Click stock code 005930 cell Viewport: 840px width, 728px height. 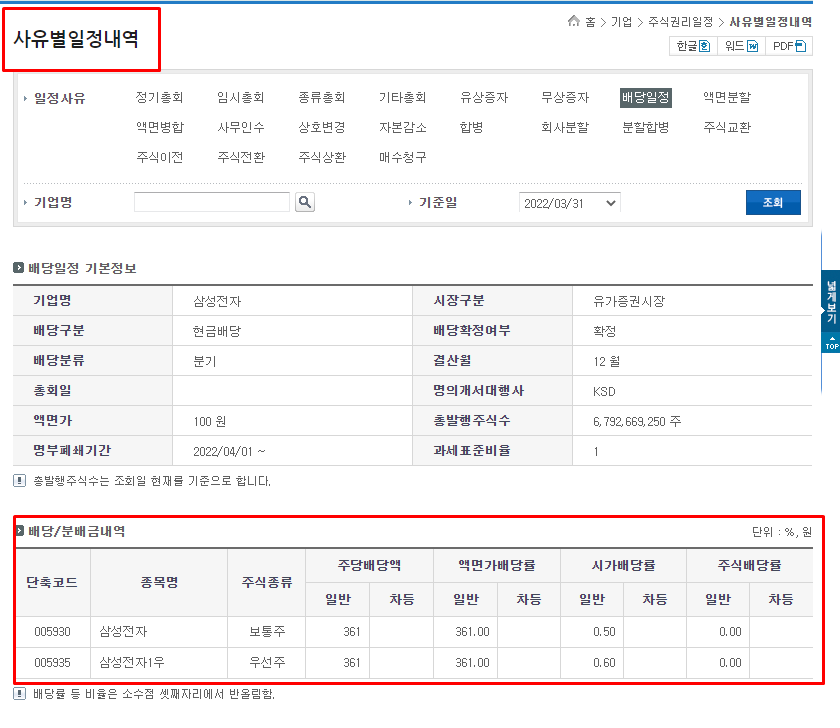coord(52,632)
